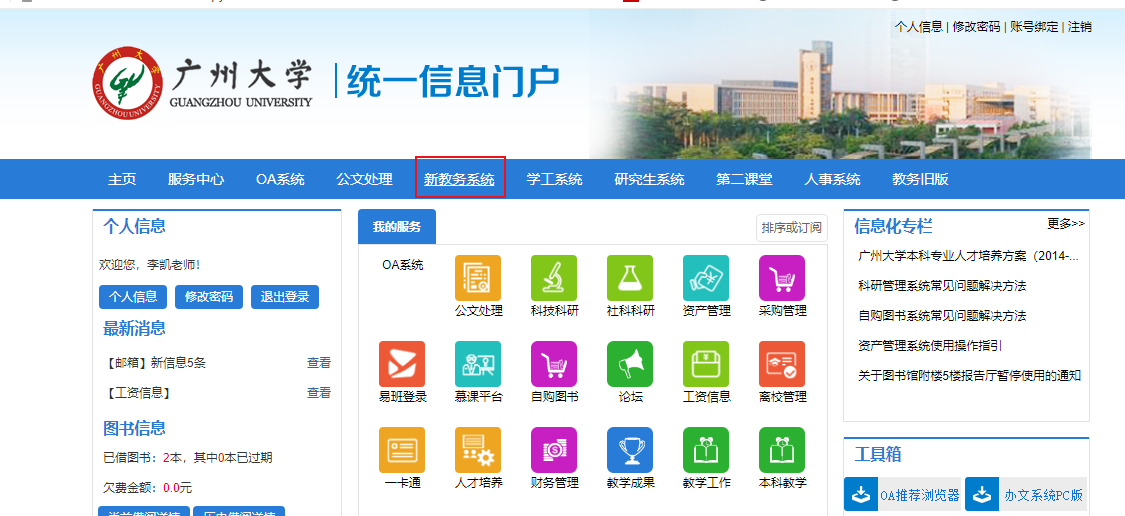Open the 论坛 megaphone icon
The width and height of the screenshot is (1125, 516).
(x=630, y=364)
